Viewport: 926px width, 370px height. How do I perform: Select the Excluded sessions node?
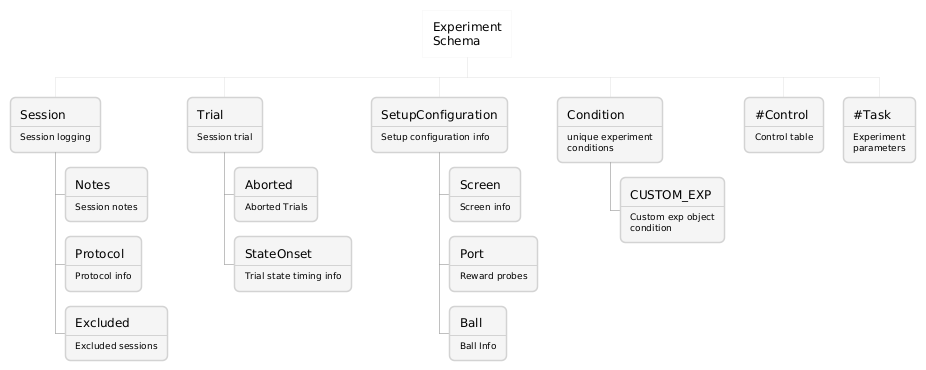point(116,333)
